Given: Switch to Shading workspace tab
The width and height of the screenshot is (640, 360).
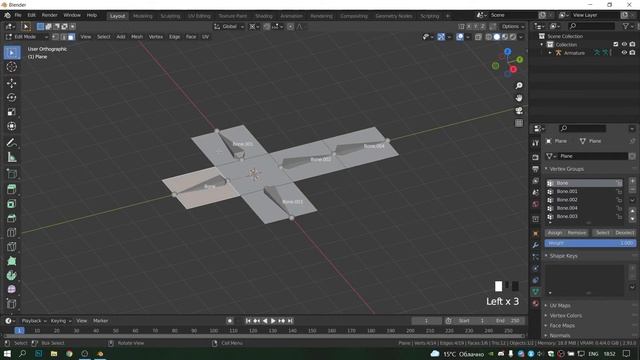Looking at the screenshot, I should [x=264, y=16].
